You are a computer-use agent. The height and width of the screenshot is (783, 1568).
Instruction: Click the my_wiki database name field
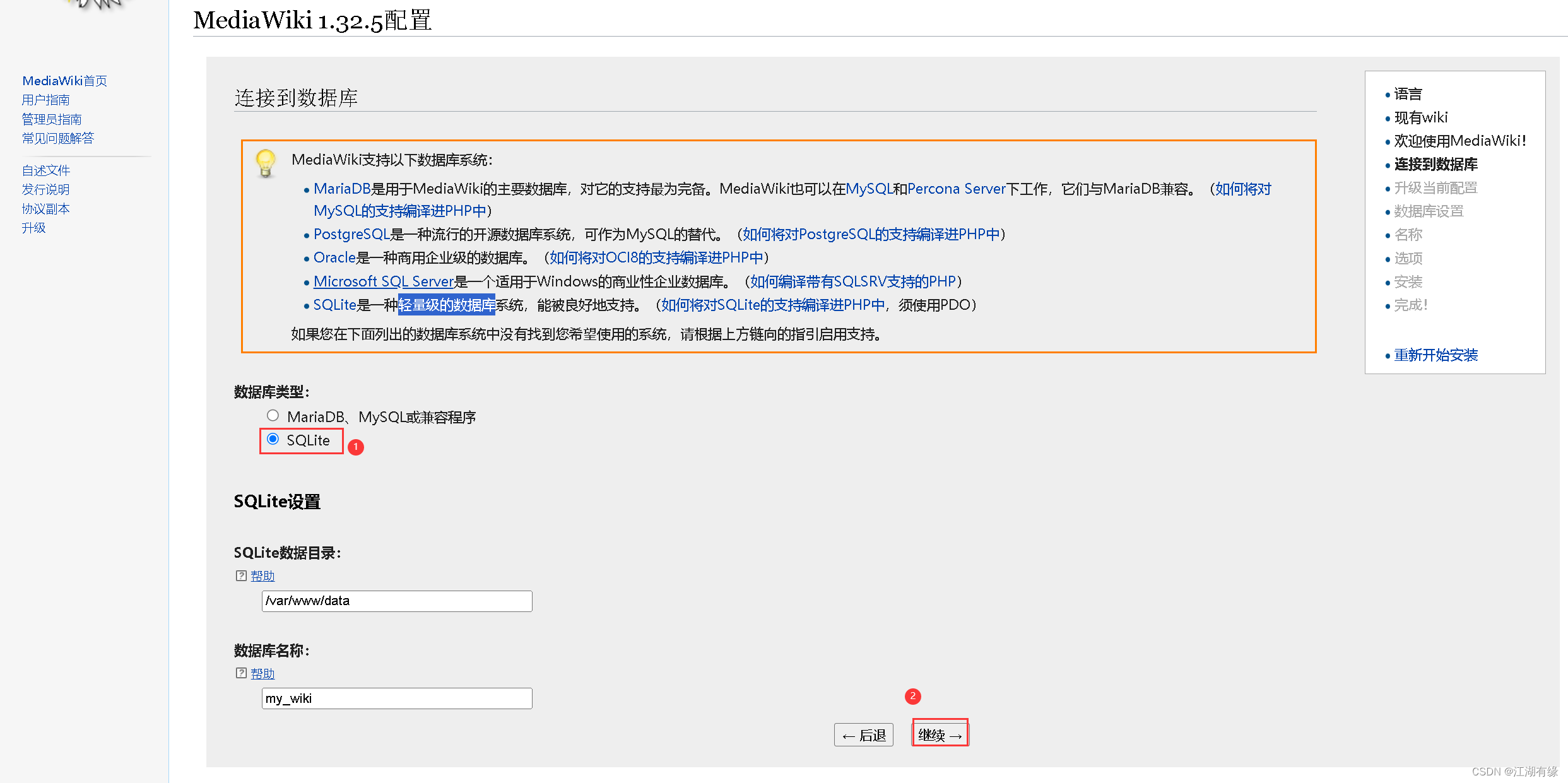[396, 698]
